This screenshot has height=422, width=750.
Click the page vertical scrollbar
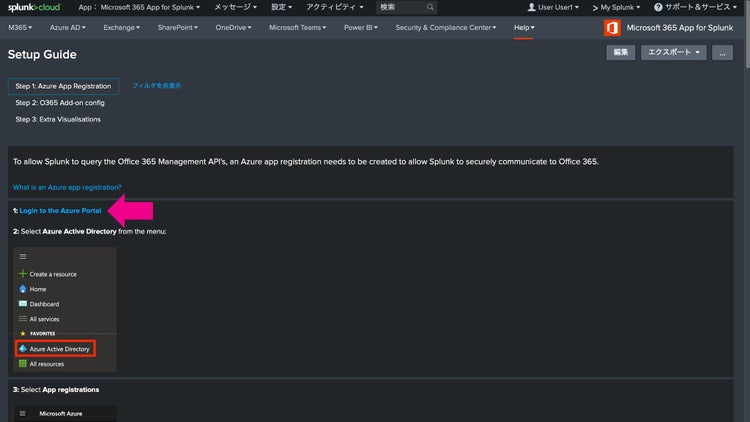click(x=747, y=33)
